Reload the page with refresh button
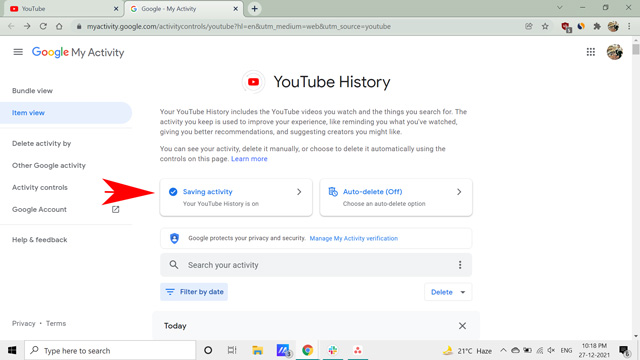The image size is (640, 360). pyautogui.click(x=43, y=26)
